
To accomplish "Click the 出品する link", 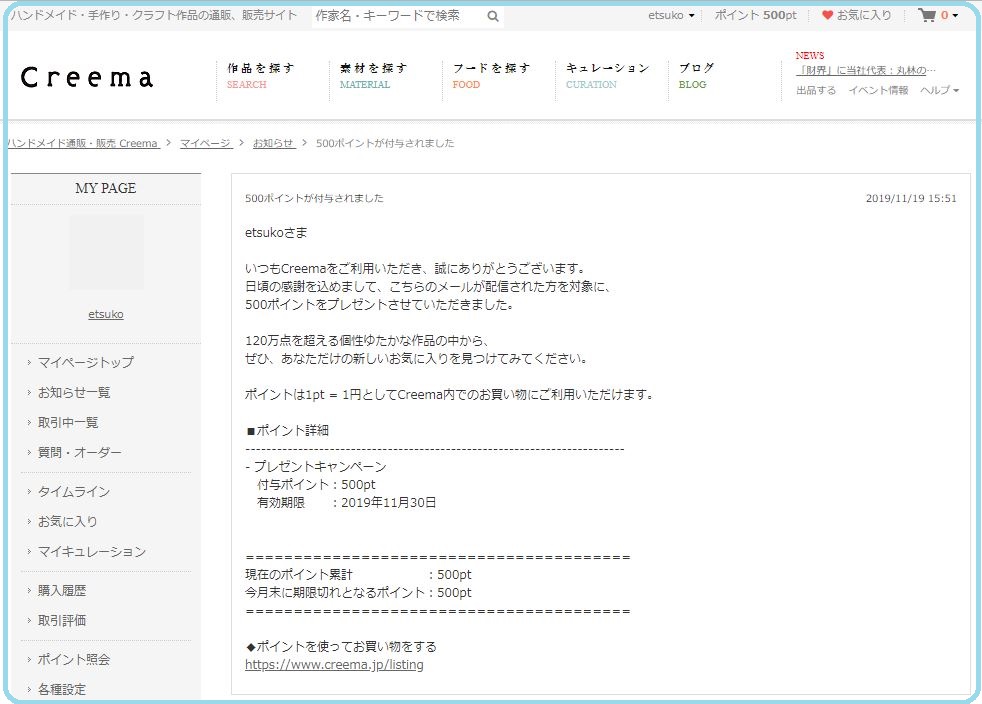I will point(816,90).
